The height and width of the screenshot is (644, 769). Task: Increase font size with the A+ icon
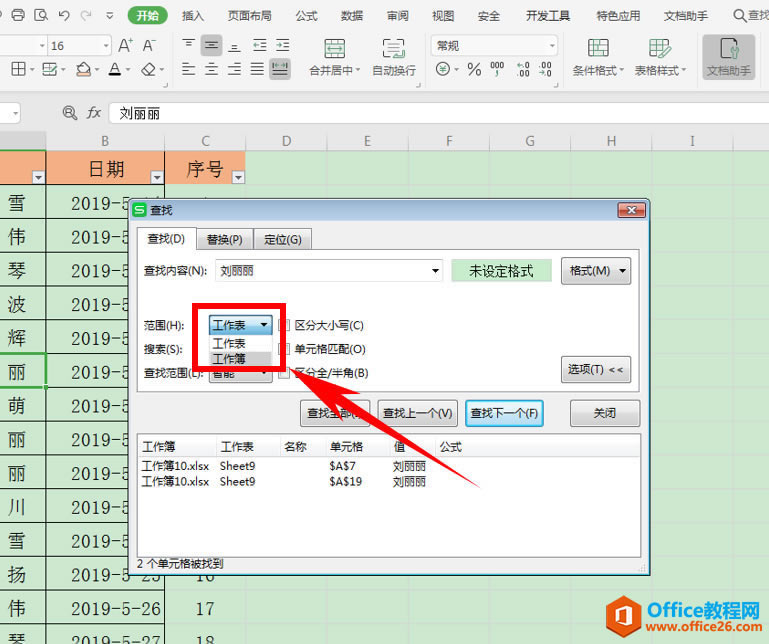[x=126, y=46]
